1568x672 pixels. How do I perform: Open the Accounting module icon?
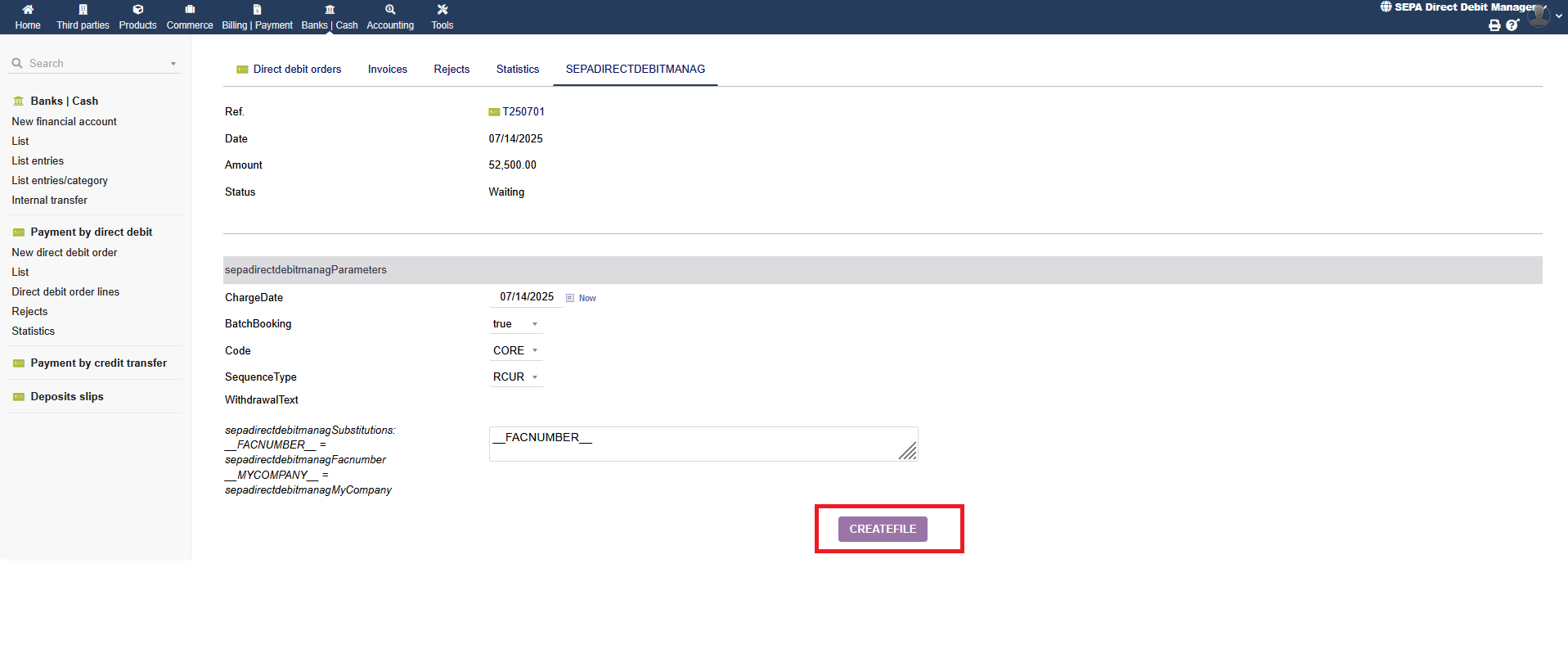click(390, 10)
